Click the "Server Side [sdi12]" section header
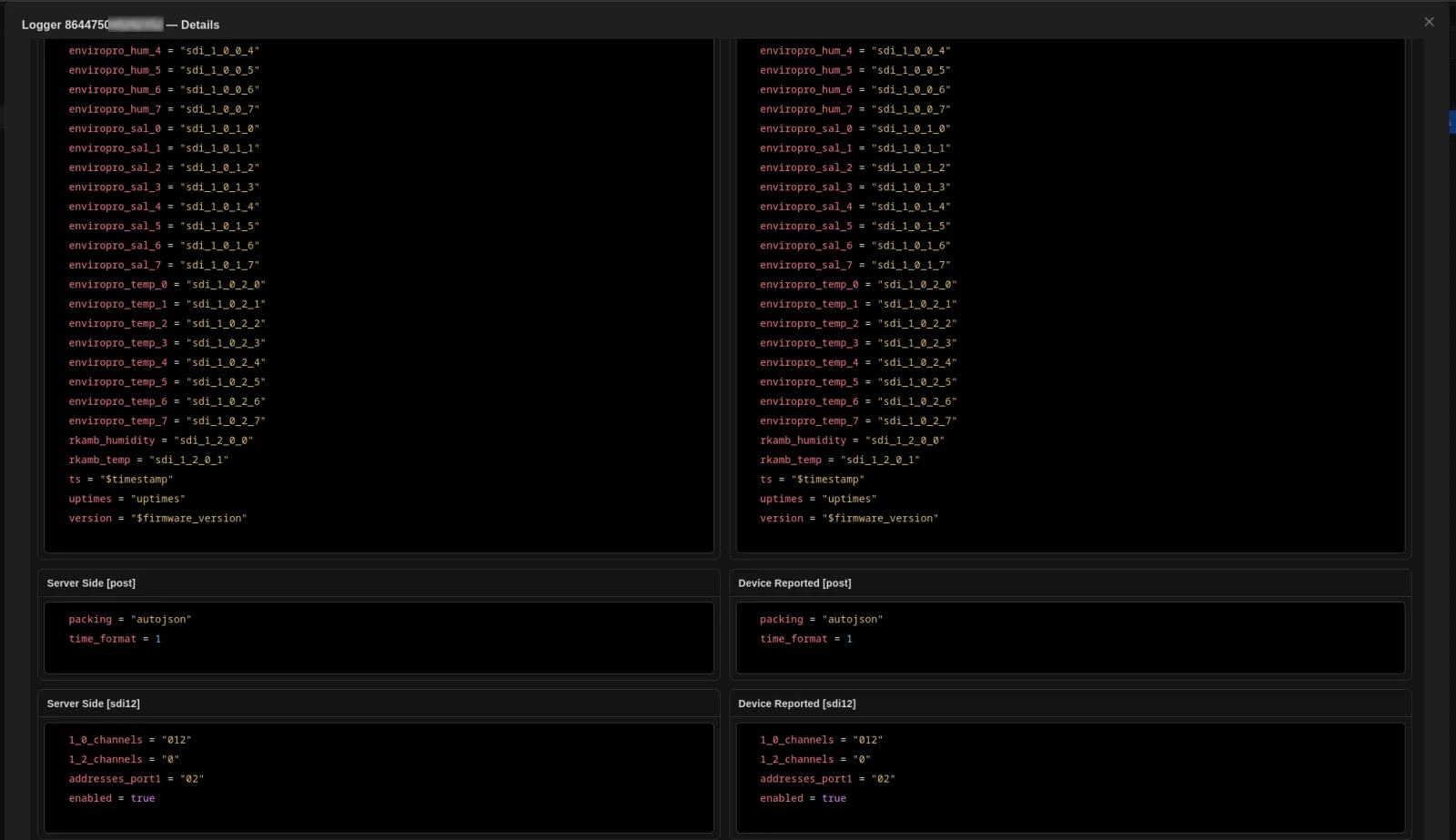The width and height of the screenshot is (1456, 840). pyautogui.click(x=94, y=703)
